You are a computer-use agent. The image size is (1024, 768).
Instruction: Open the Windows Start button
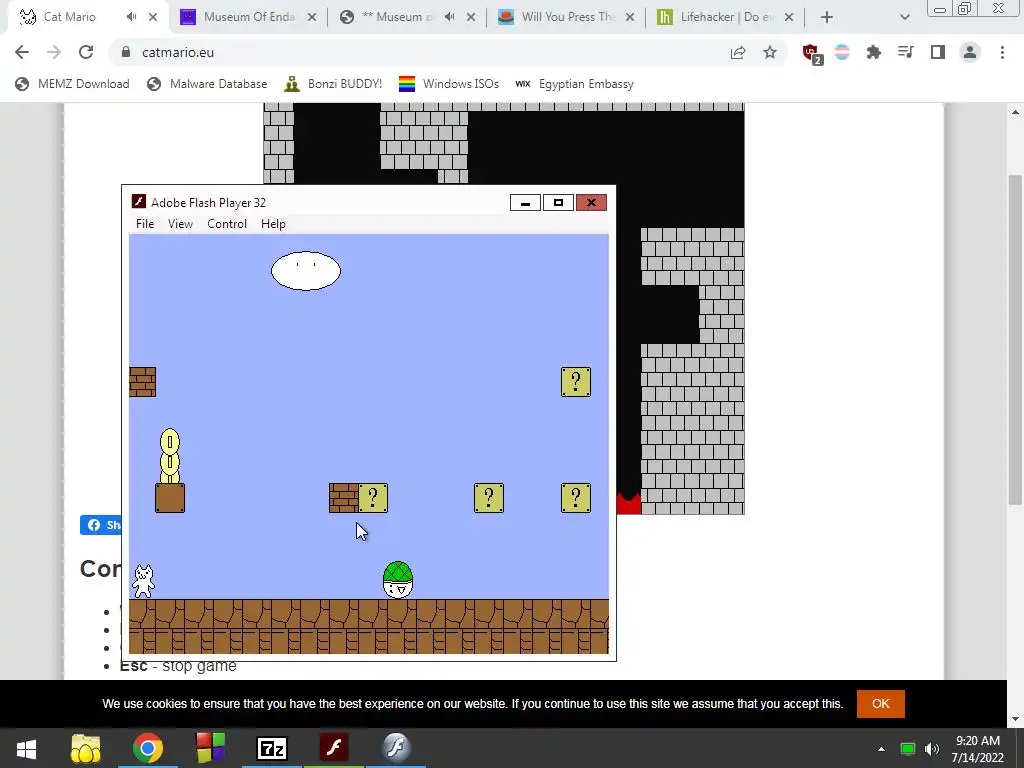tap(27, 748)
